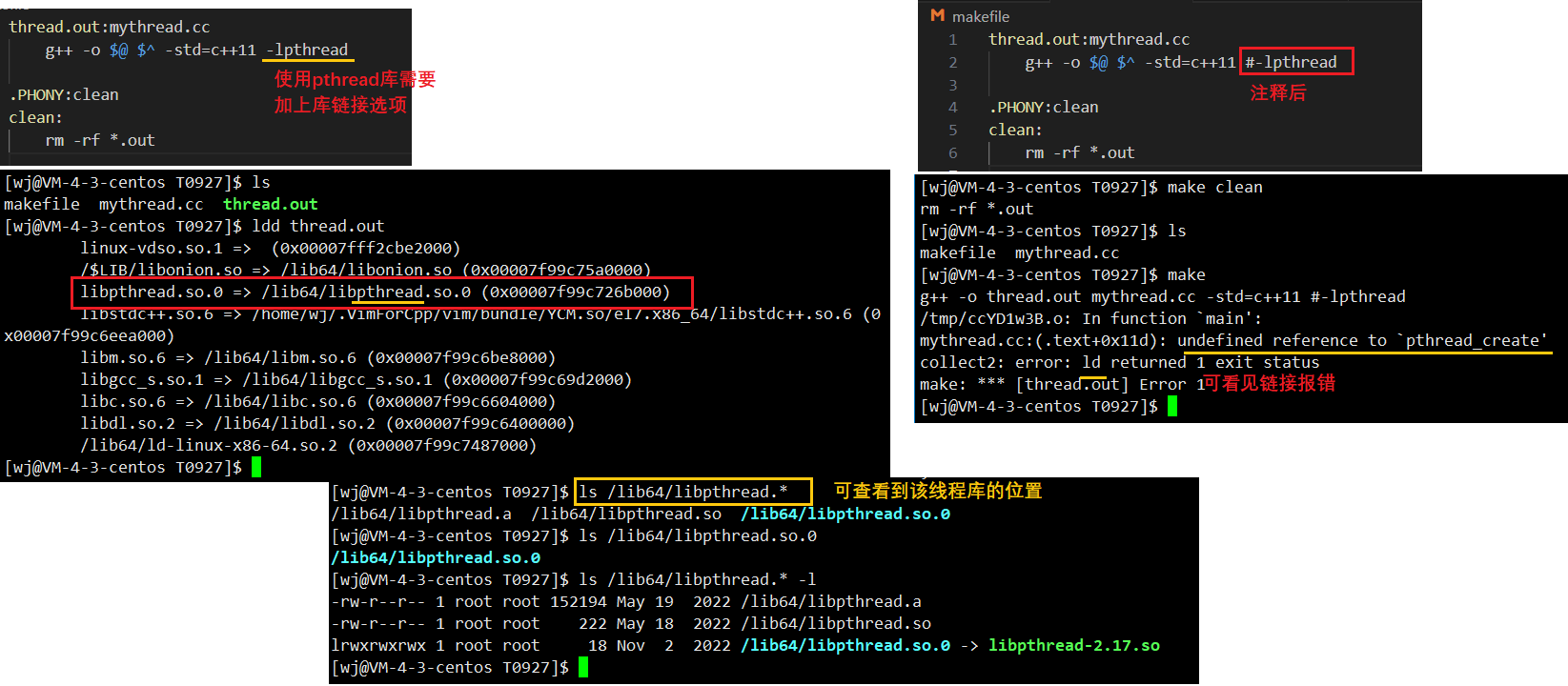This screenshot has height=686, width=1568.
Task: Click the green cursor in the ldd terminal
Action: [256, 467]
